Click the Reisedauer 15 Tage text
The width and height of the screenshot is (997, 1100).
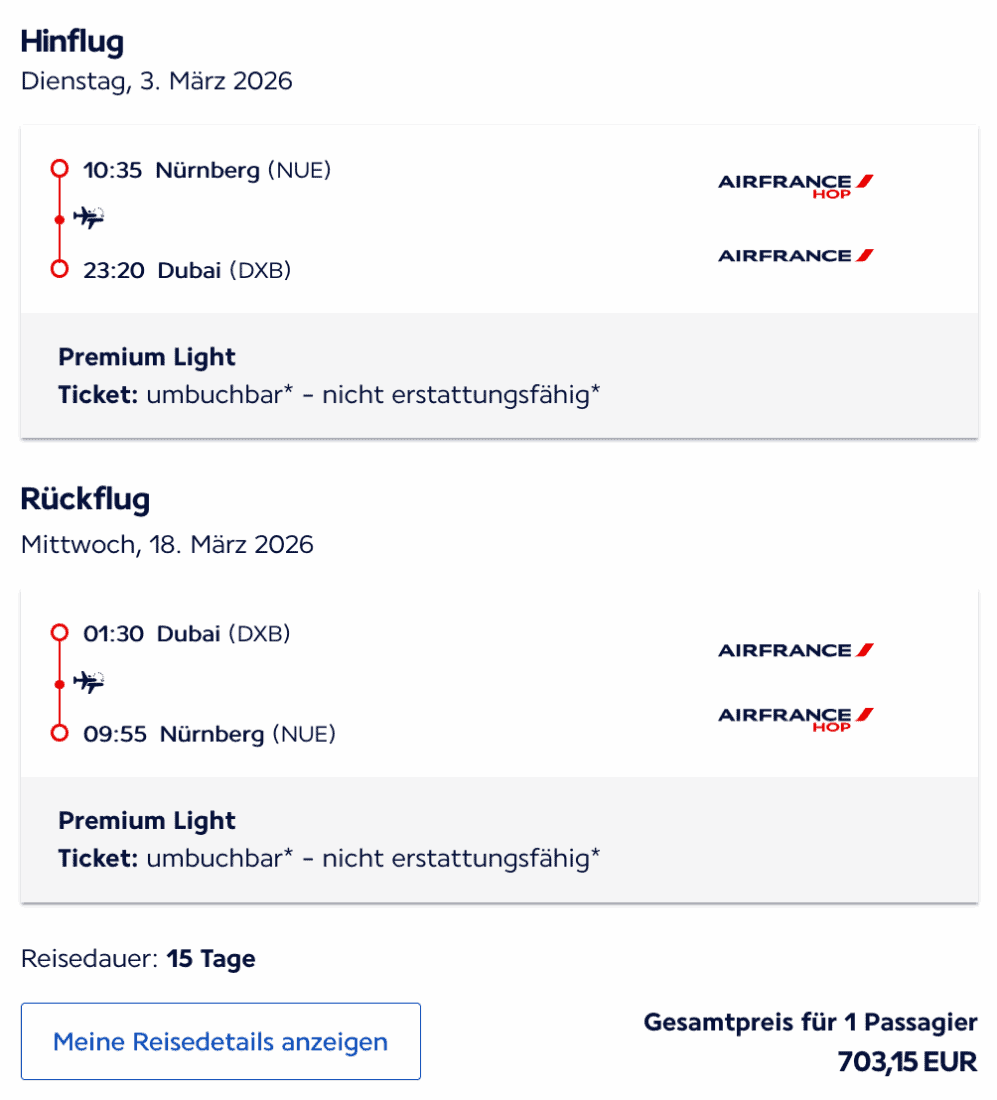[138, 959]
